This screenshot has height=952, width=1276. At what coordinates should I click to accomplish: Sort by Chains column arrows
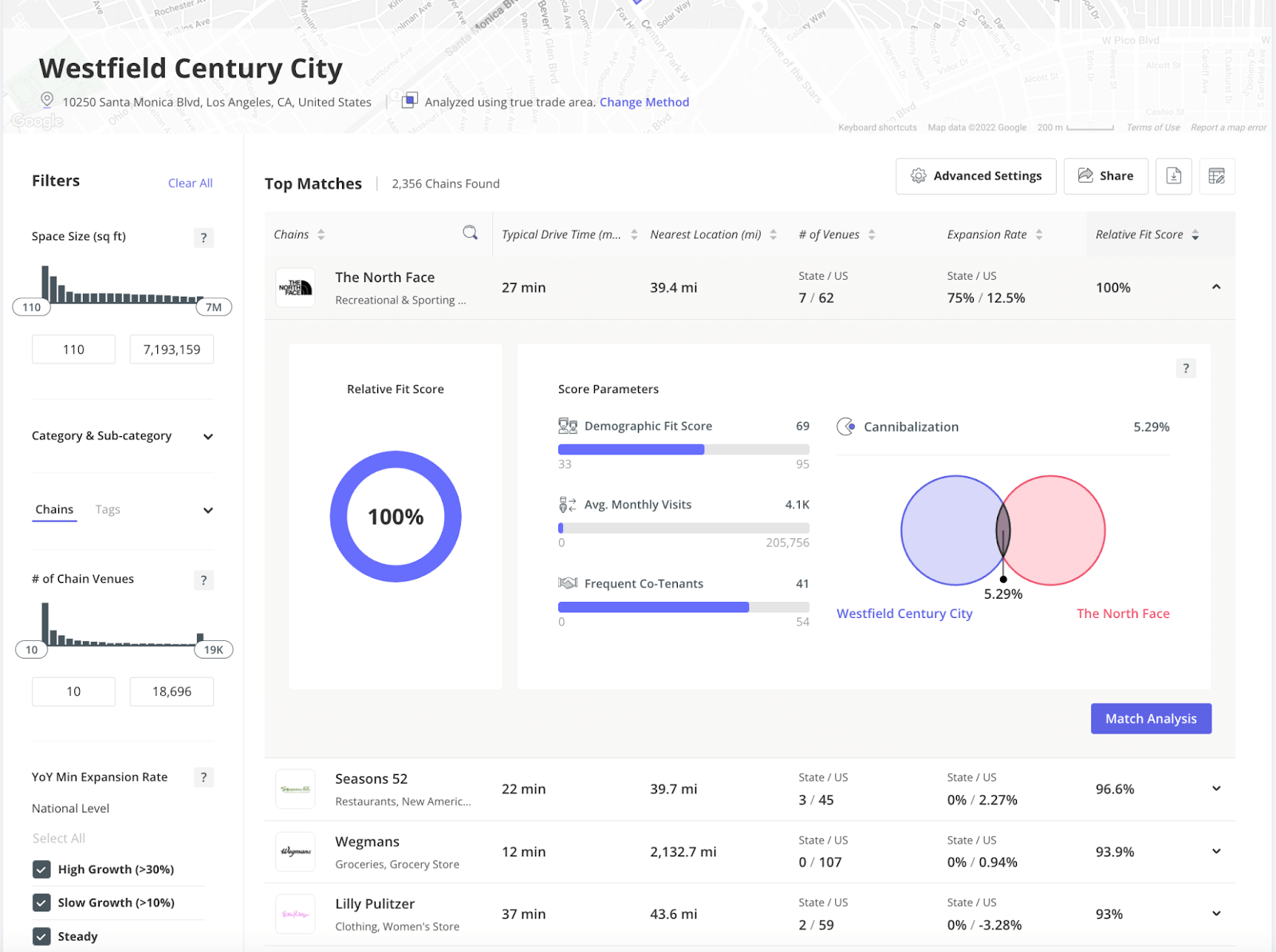tap(321, 234)
